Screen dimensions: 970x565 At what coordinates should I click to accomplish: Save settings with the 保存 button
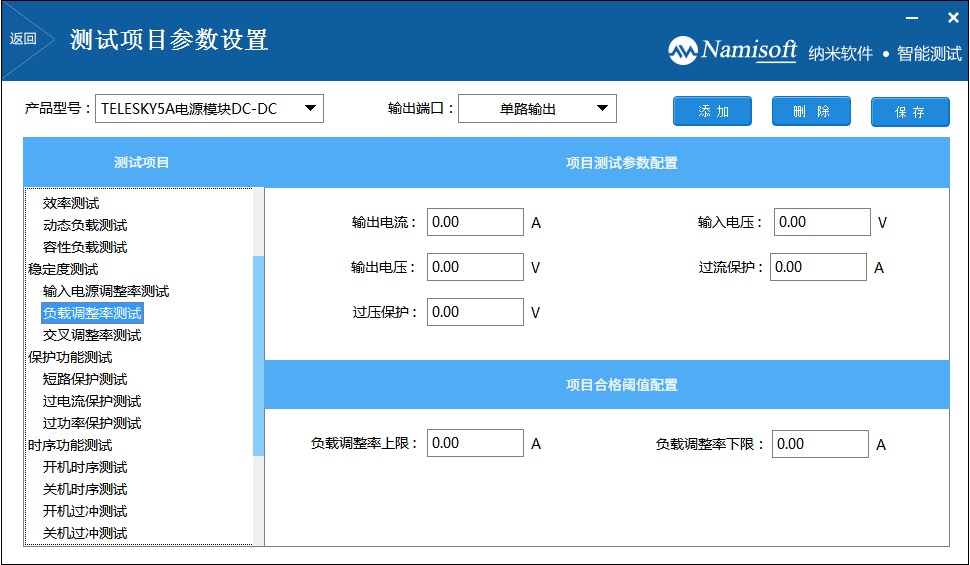pyautogui.click(x=909, y=112)
